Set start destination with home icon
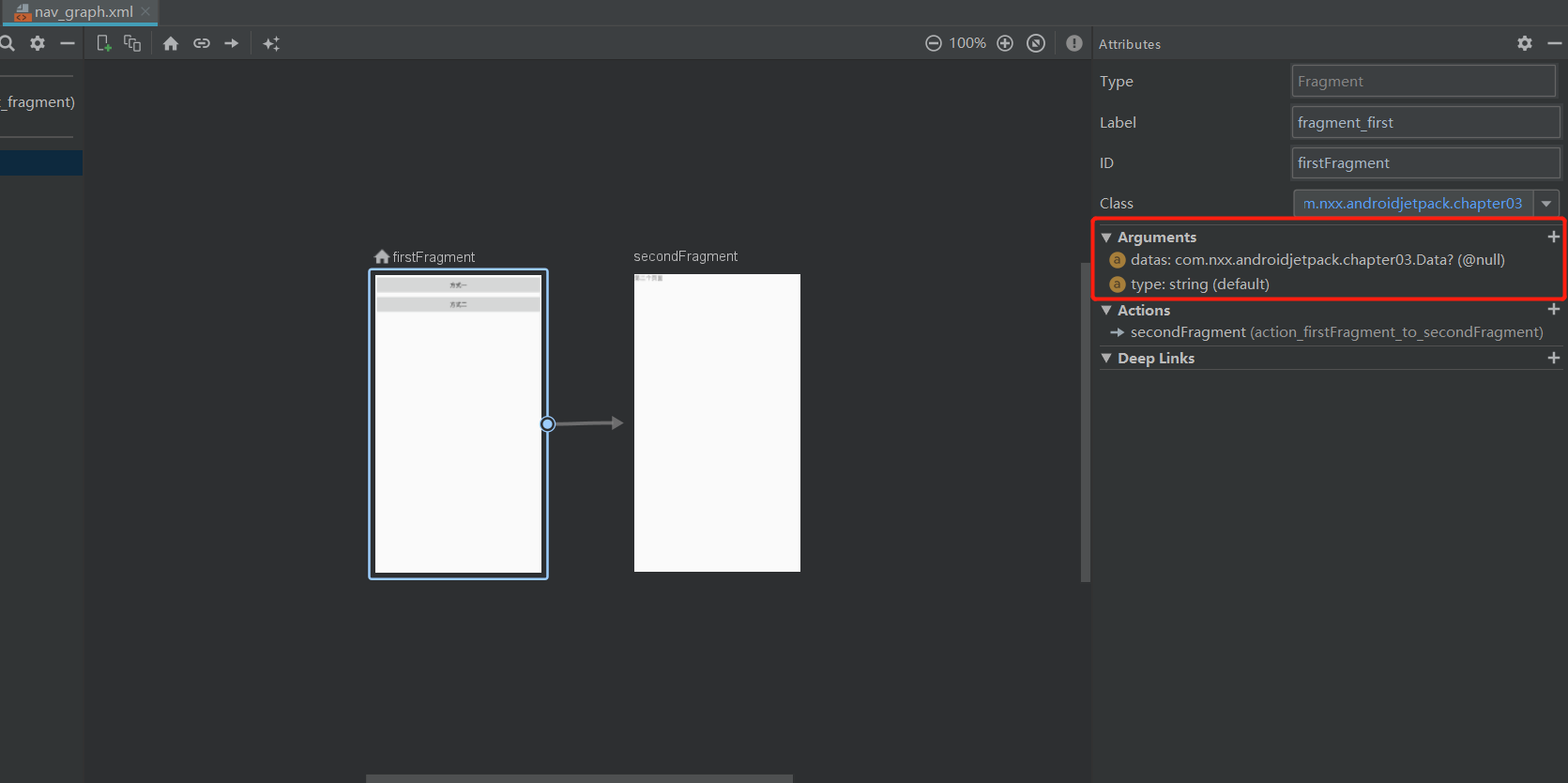 coord(171,43)
